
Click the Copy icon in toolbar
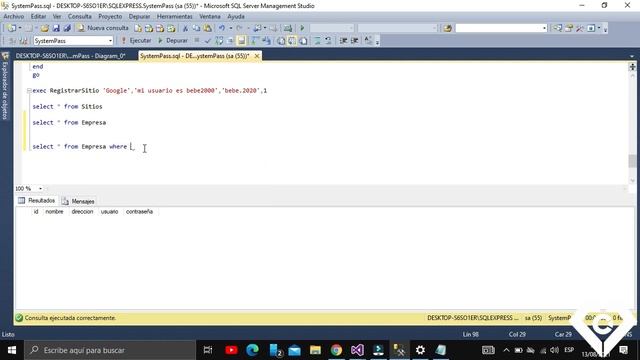[196, 28]
